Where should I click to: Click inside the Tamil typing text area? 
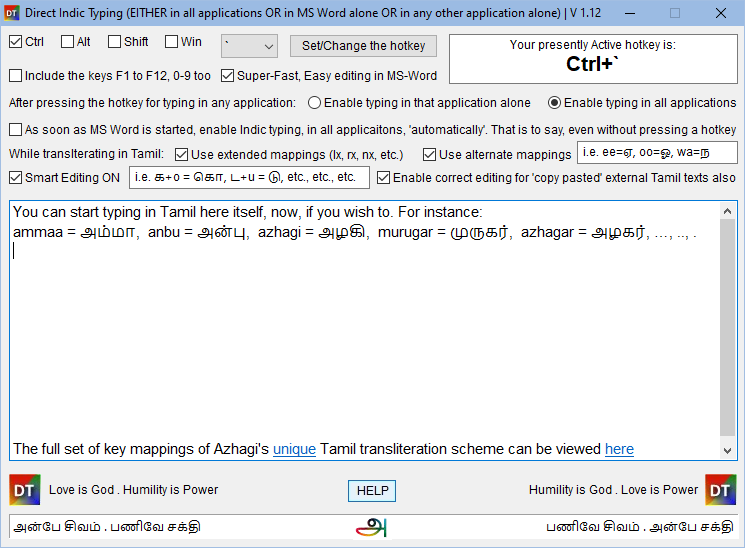365,330
